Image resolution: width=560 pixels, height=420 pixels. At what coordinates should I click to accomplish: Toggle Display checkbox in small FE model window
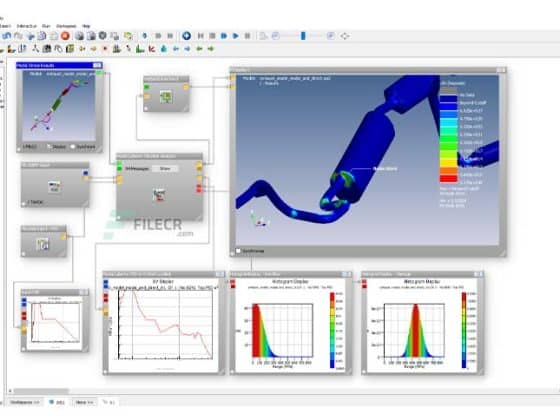pyautogui.click(x=49, y=146)
